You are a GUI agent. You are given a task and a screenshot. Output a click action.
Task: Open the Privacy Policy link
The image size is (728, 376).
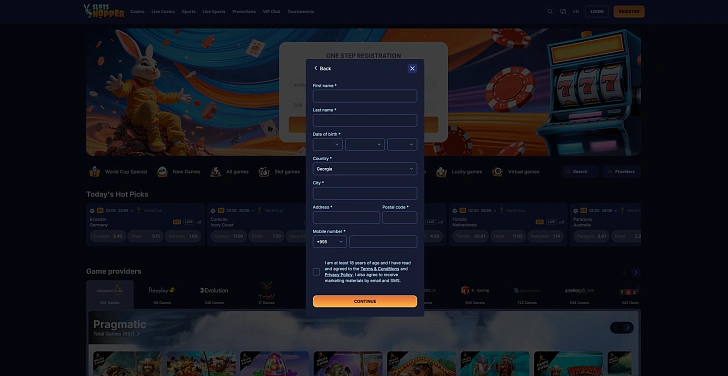tap(338, 275)
